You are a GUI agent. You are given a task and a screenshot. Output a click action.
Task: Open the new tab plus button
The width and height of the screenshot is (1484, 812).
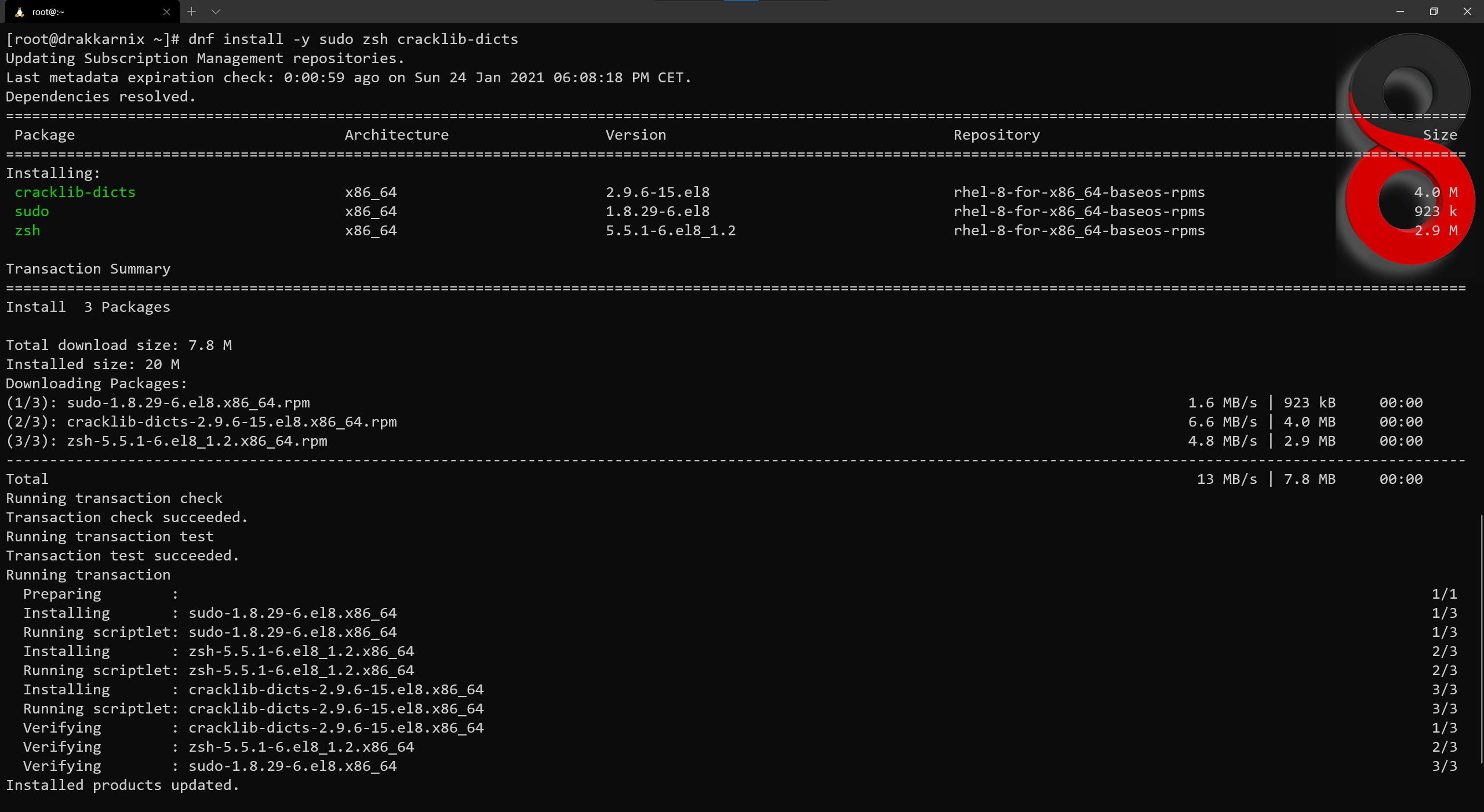click(x=191, y=12)
